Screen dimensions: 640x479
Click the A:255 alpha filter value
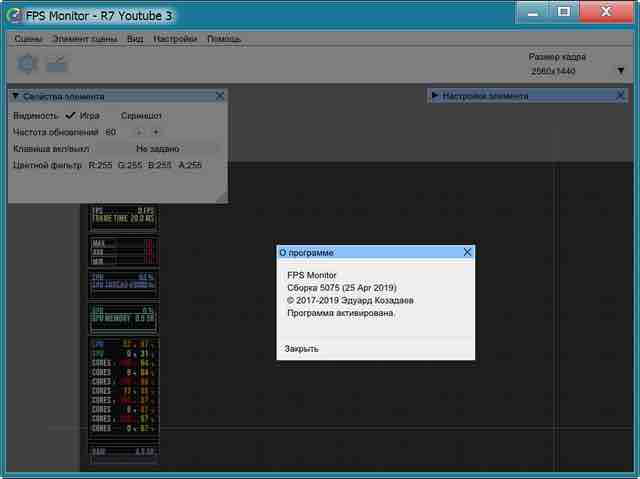tap(190, 165)
